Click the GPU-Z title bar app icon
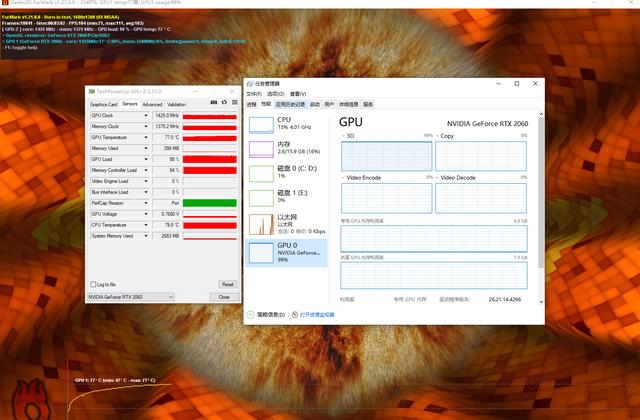The height and width of the screenshot is (420, 640). [92, 91]
